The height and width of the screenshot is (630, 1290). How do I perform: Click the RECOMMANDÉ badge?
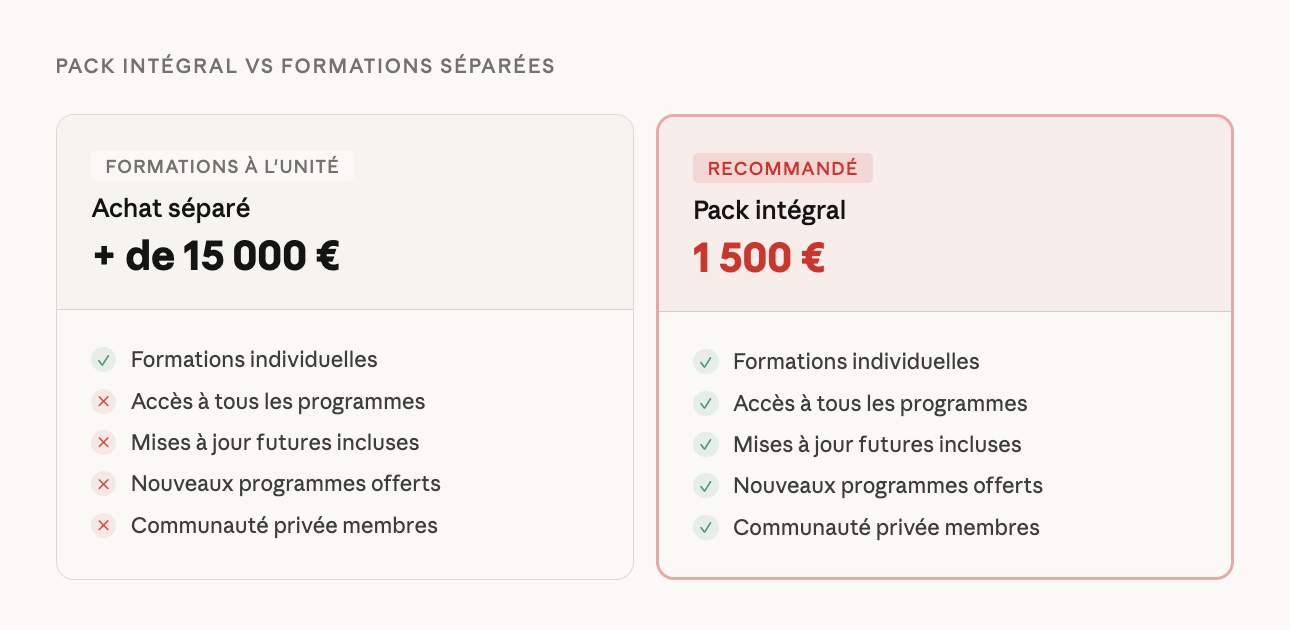(782, 168)
